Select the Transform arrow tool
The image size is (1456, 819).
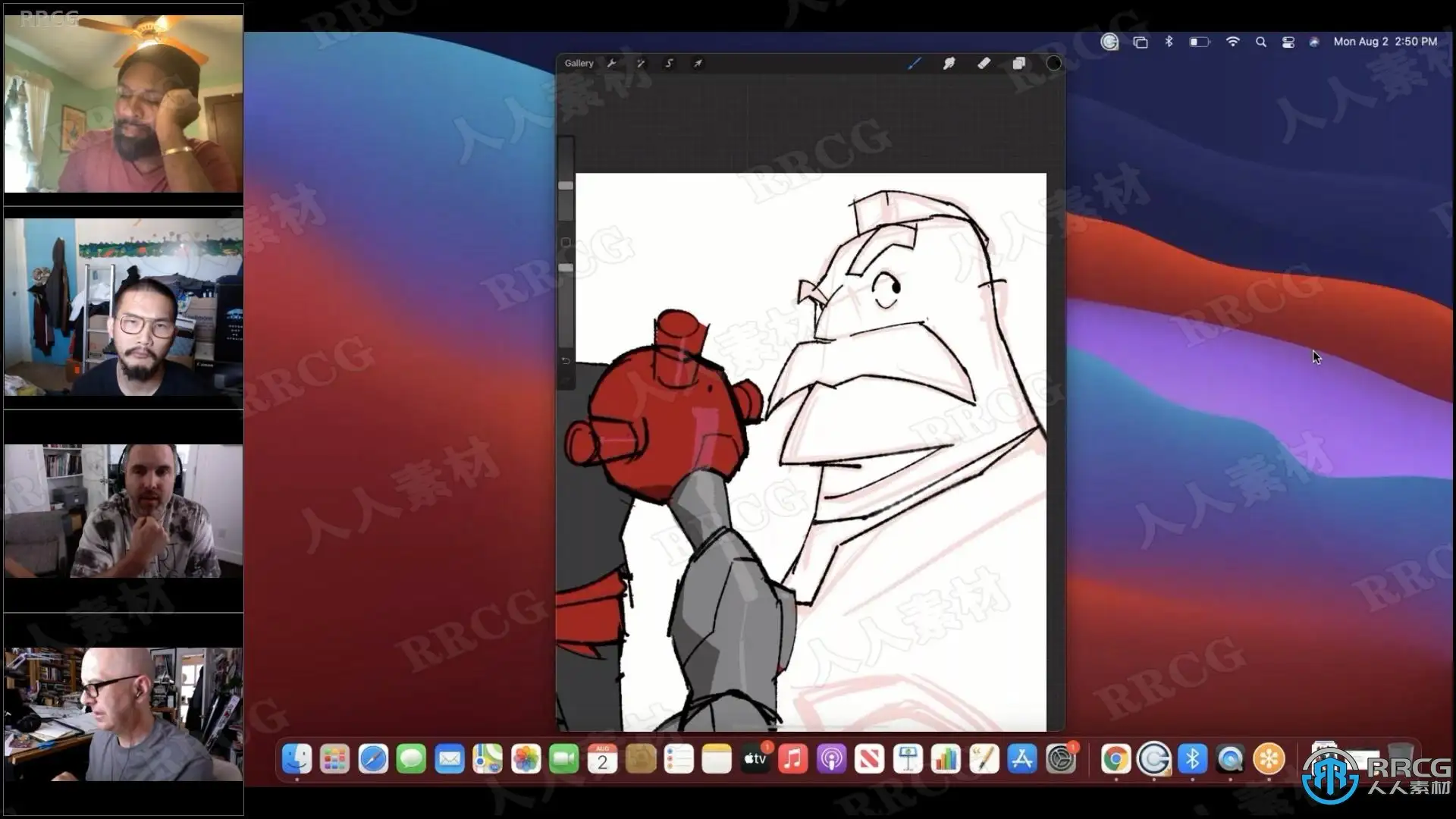[x=698, y=64]
